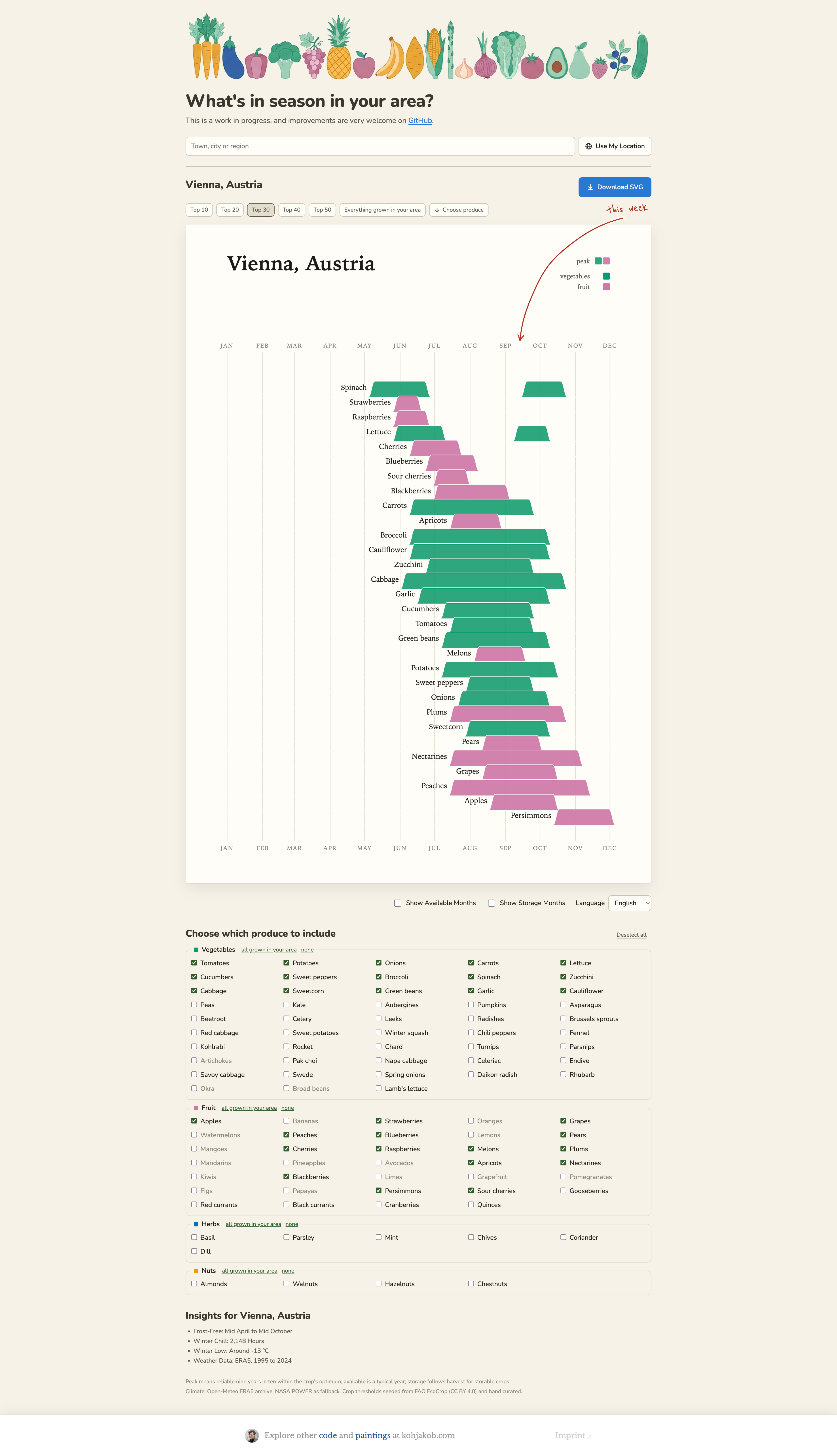Open the GitHub link

point(420,121)
